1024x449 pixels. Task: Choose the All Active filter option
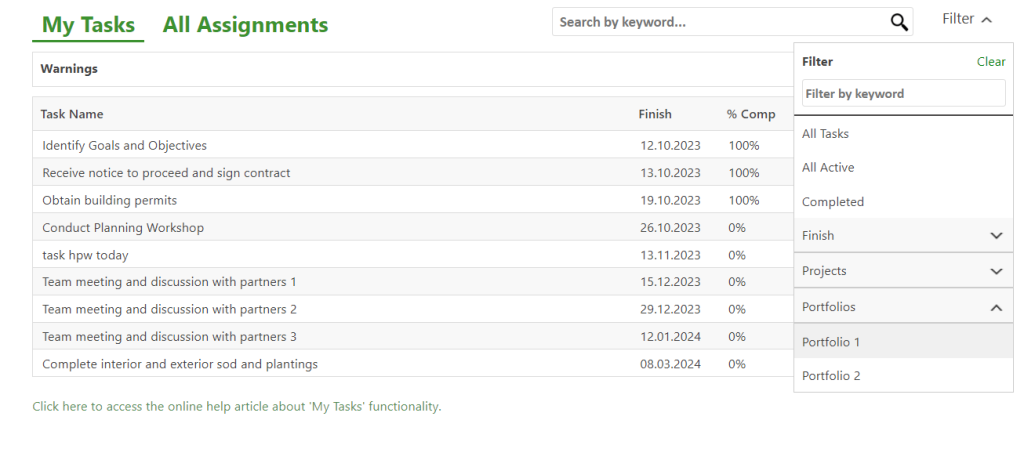coord(828,168)
